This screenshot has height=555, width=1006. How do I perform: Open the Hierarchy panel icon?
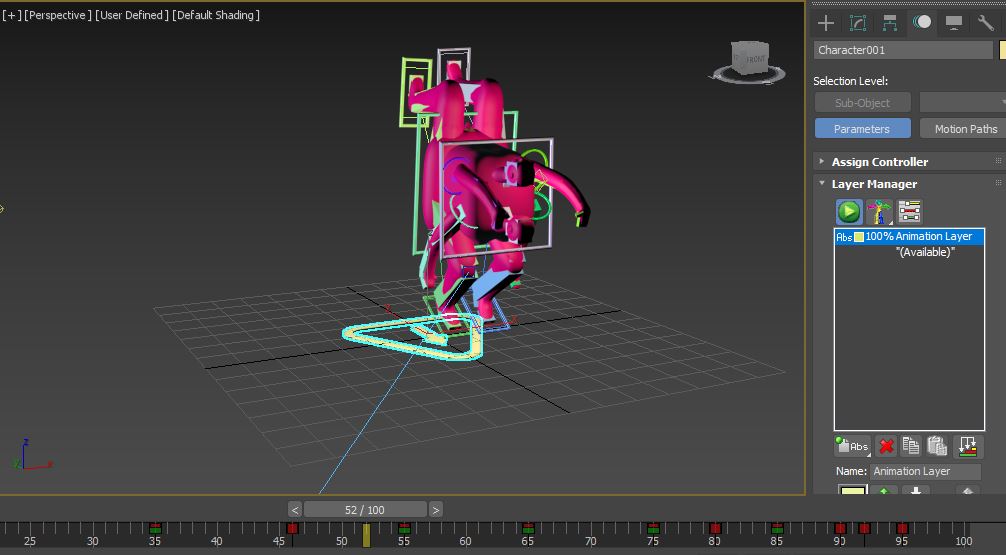click(x=890, y=22)
